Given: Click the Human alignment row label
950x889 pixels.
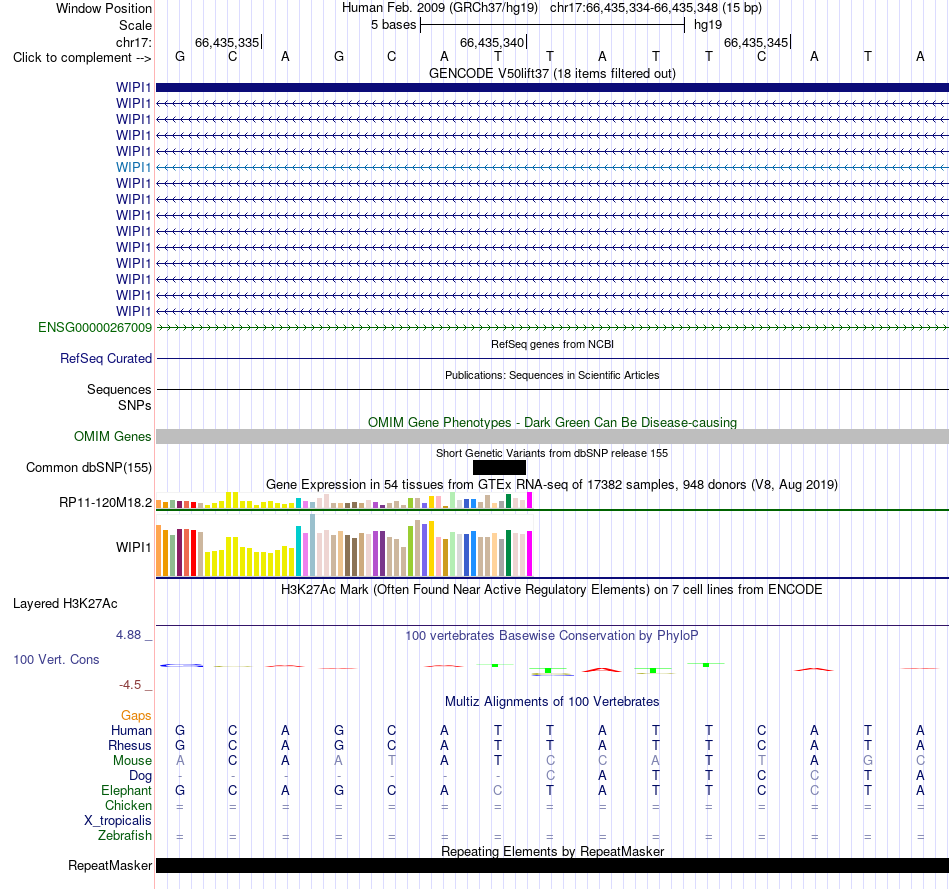Looking at the screenshot, I should (131, 731).
